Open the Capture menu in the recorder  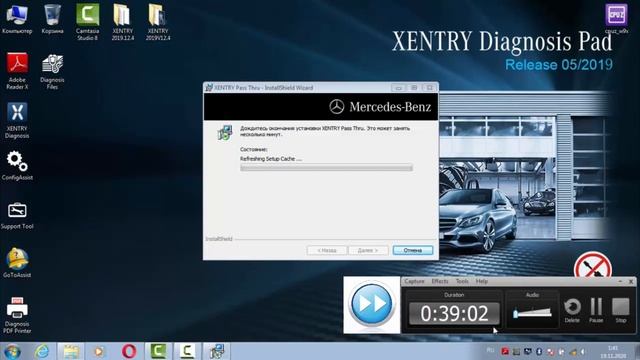click(414, 281)
